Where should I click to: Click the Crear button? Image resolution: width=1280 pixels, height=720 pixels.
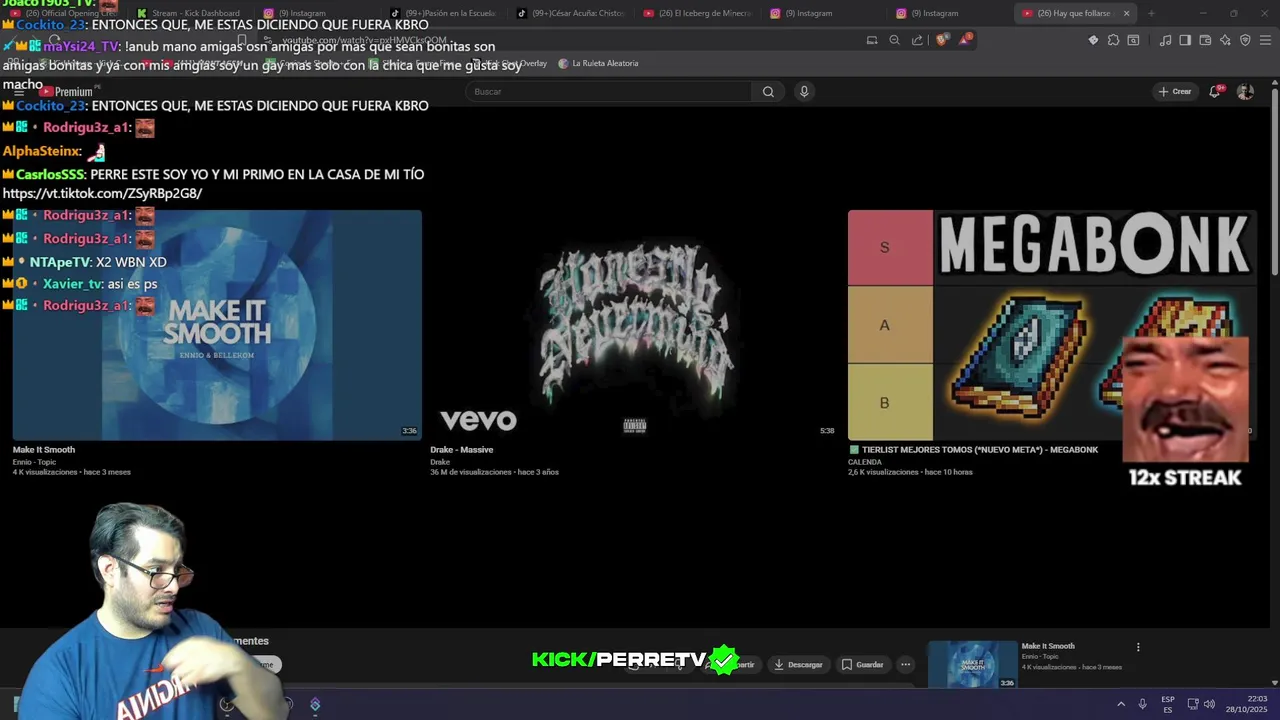pyautogui.click(x=1174, y=91)
